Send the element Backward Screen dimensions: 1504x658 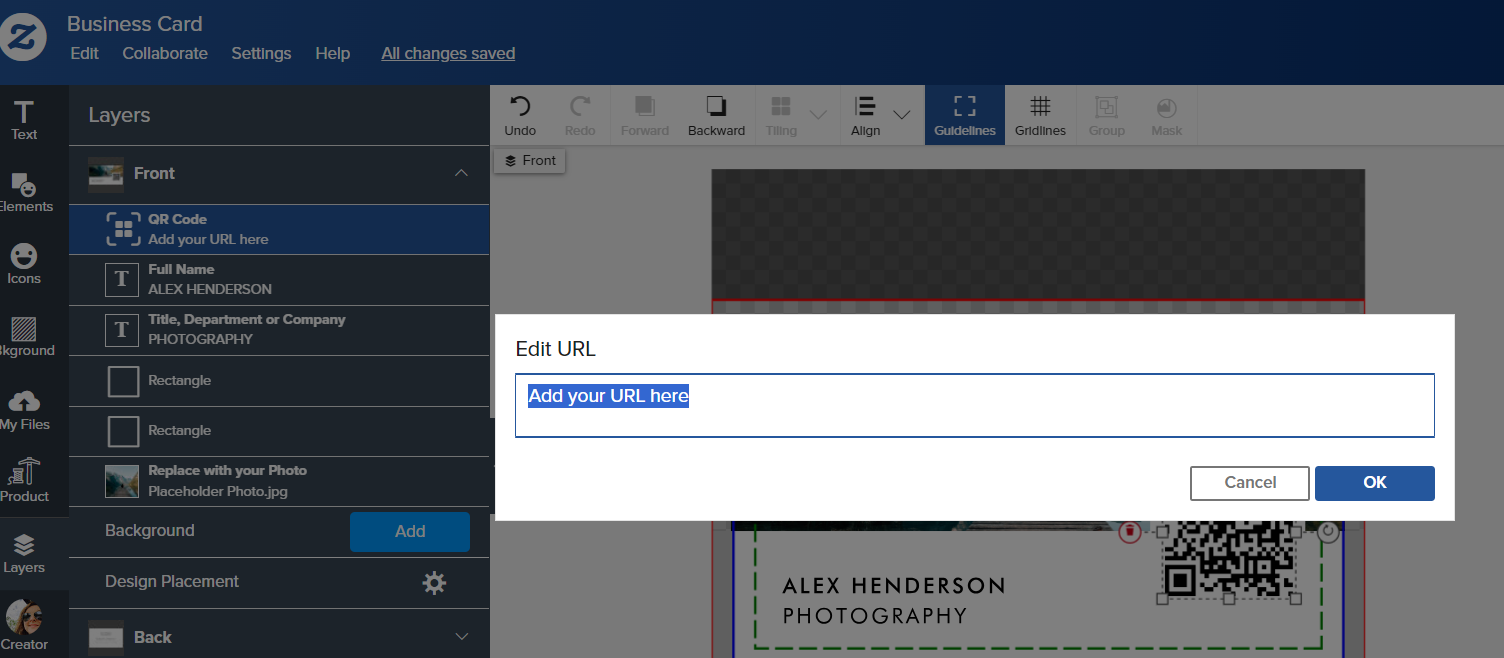coord(716,114)
